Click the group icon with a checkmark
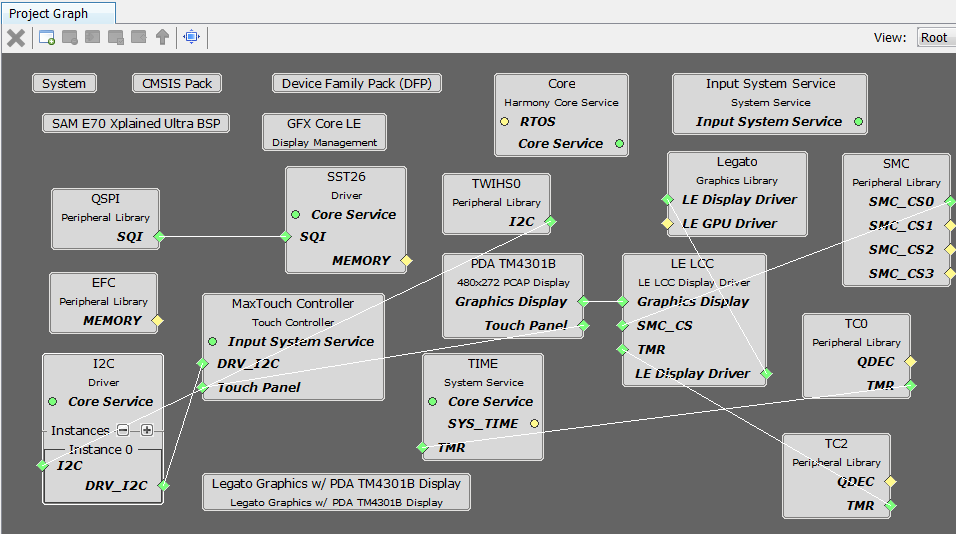This screenshot has height=534, width=956. [116, 38]
